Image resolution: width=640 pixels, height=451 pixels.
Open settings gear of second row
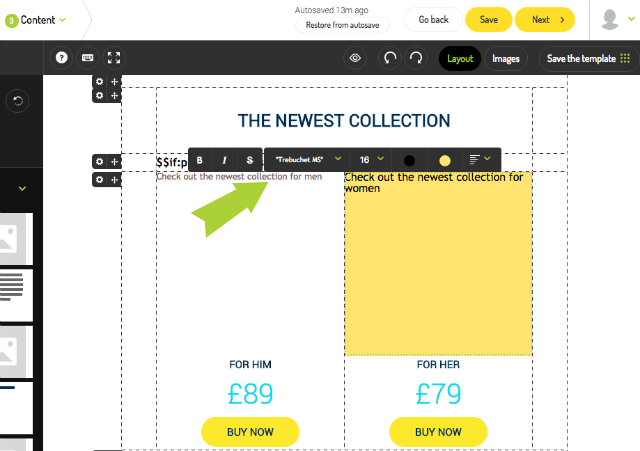[x=99, y=96]
